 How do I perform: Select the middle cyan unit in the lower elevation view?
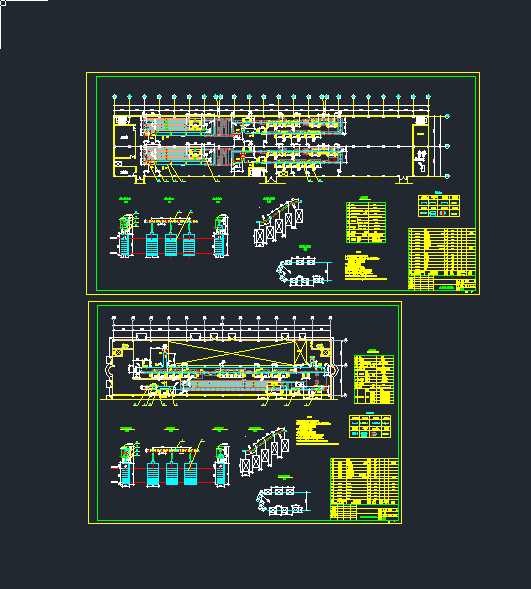tap(172, 474)
